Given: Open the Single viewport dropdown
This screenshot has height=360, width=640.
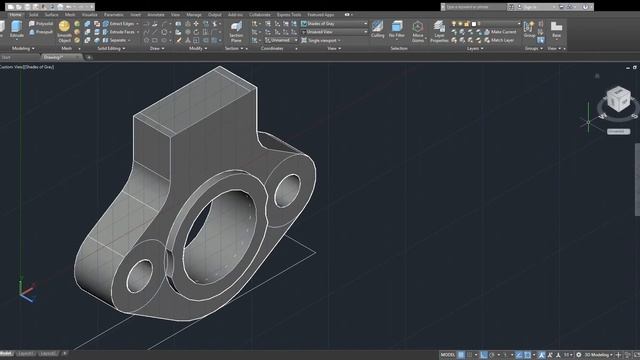Looking at the screenshot, I should coord(321,40).
